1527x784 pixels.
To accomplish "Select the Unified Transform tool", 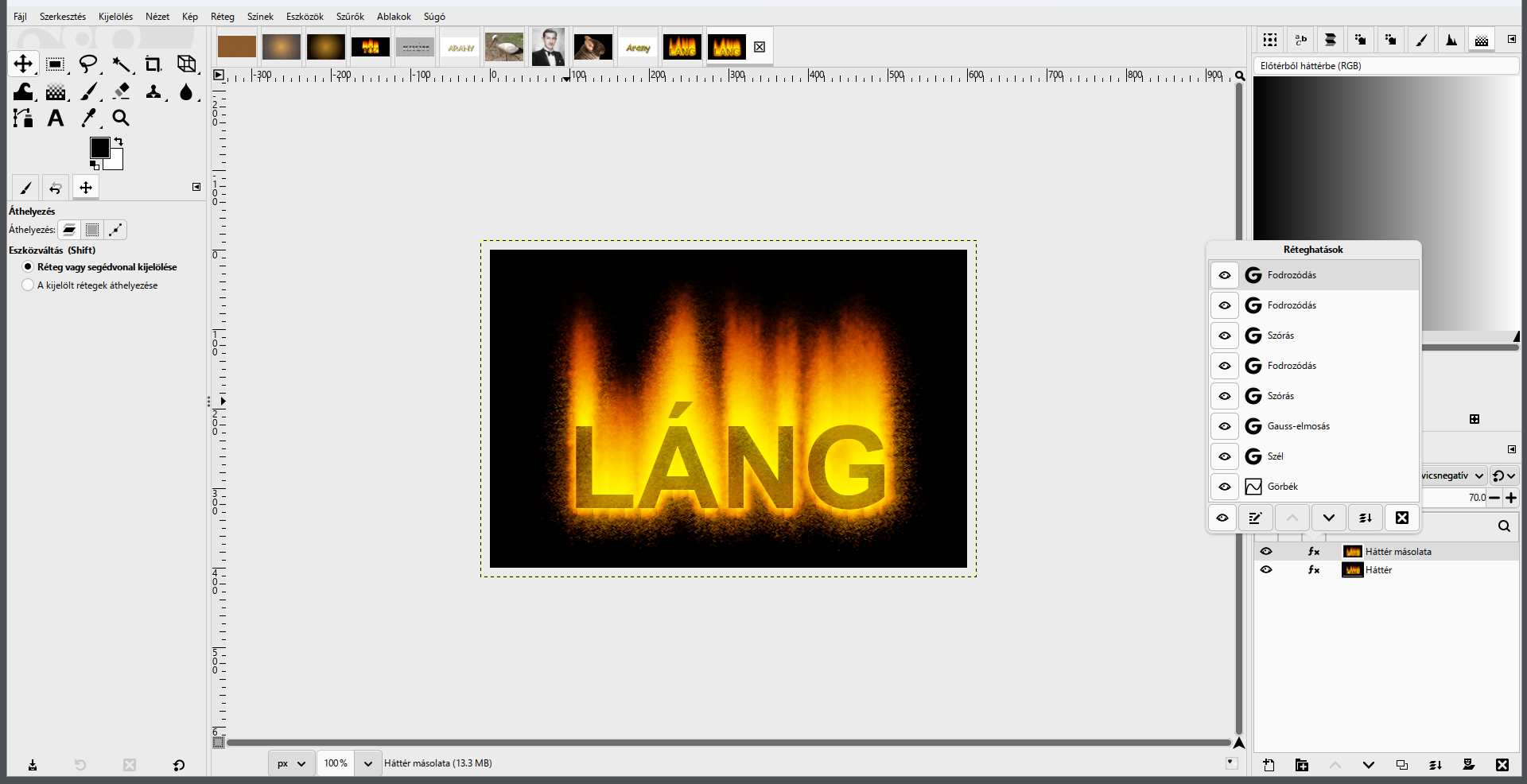I will (186, 64).
